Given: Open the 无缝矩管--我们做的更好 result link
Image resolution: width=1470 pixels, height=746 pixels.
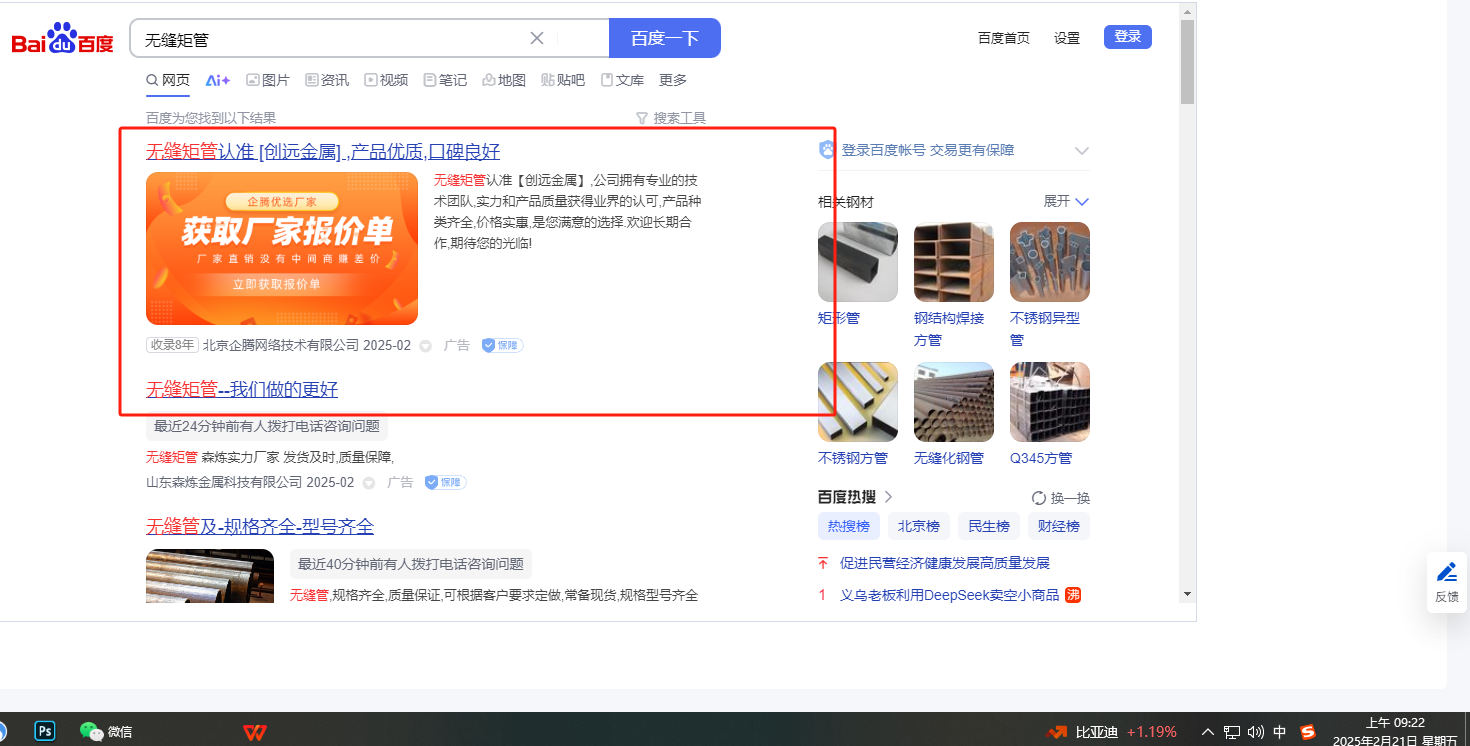Looking at the screenshot, I should 242,389.
